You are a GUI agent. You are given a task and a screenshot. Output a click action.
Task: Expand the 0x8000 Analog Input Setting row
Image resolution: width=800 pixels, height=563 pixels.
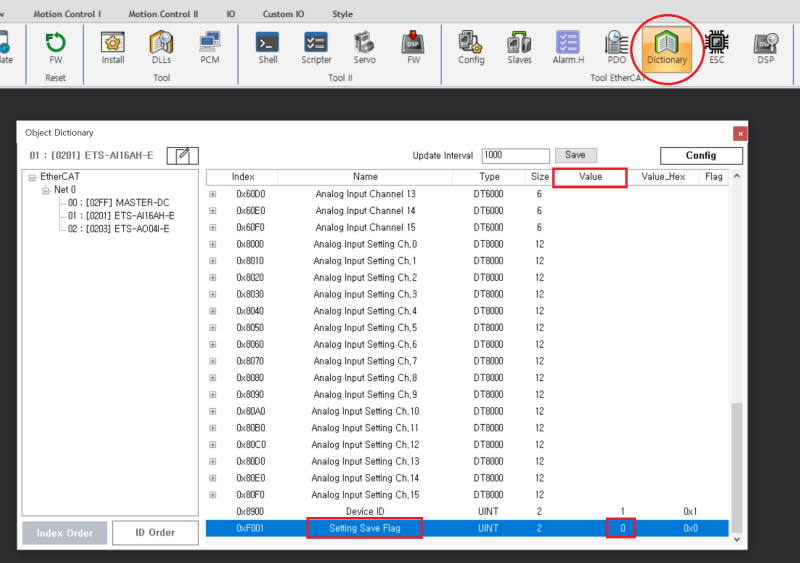click(212, 244)
